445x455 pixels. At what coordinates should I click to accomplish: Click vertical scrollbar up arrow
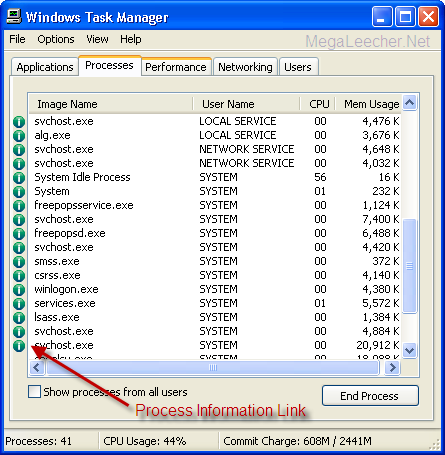[409, 103]
